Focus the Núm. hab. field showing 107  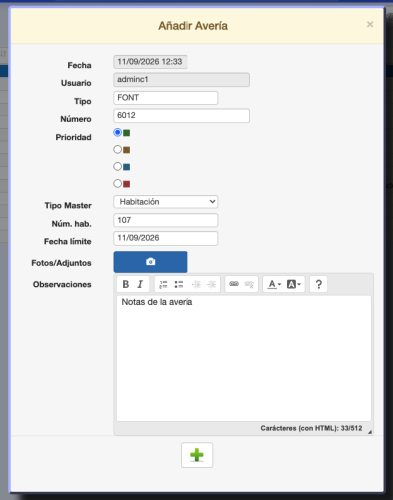[x=166, y=220]
